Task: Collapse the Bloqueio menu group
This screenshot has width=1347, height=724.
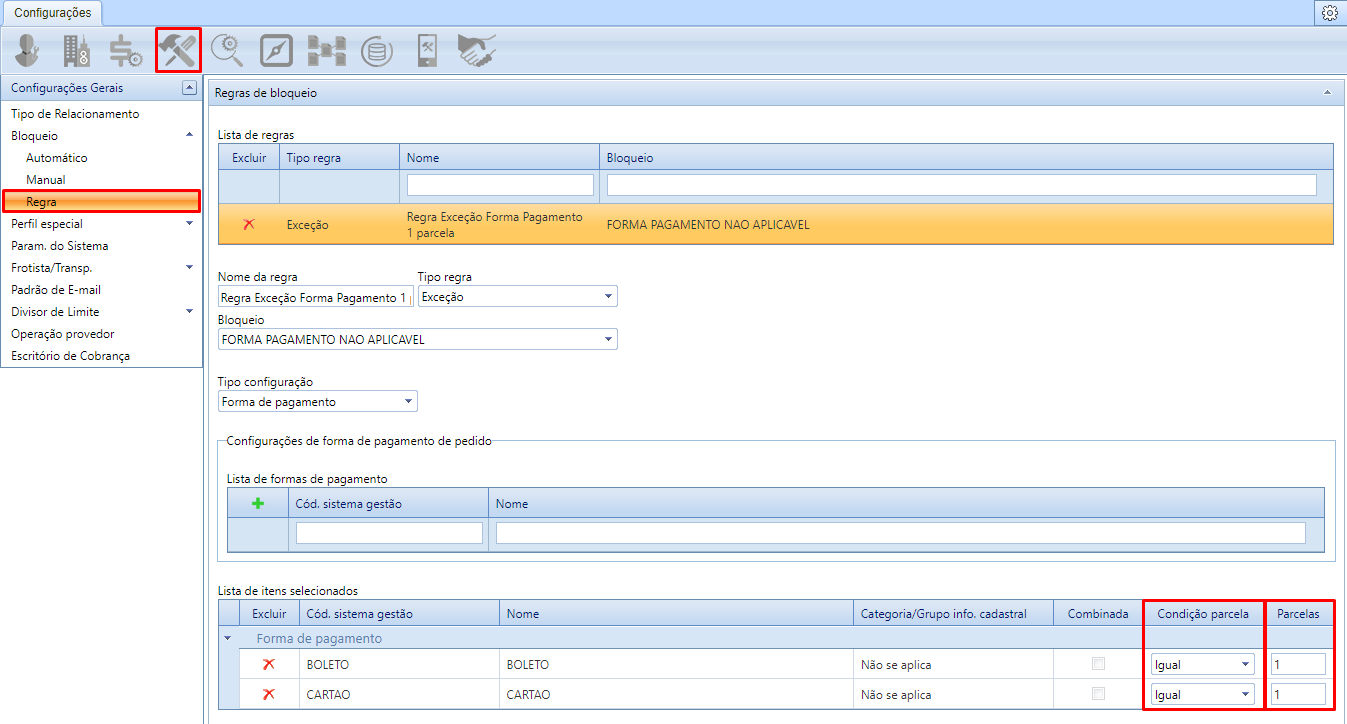Action: click(190, 135)
